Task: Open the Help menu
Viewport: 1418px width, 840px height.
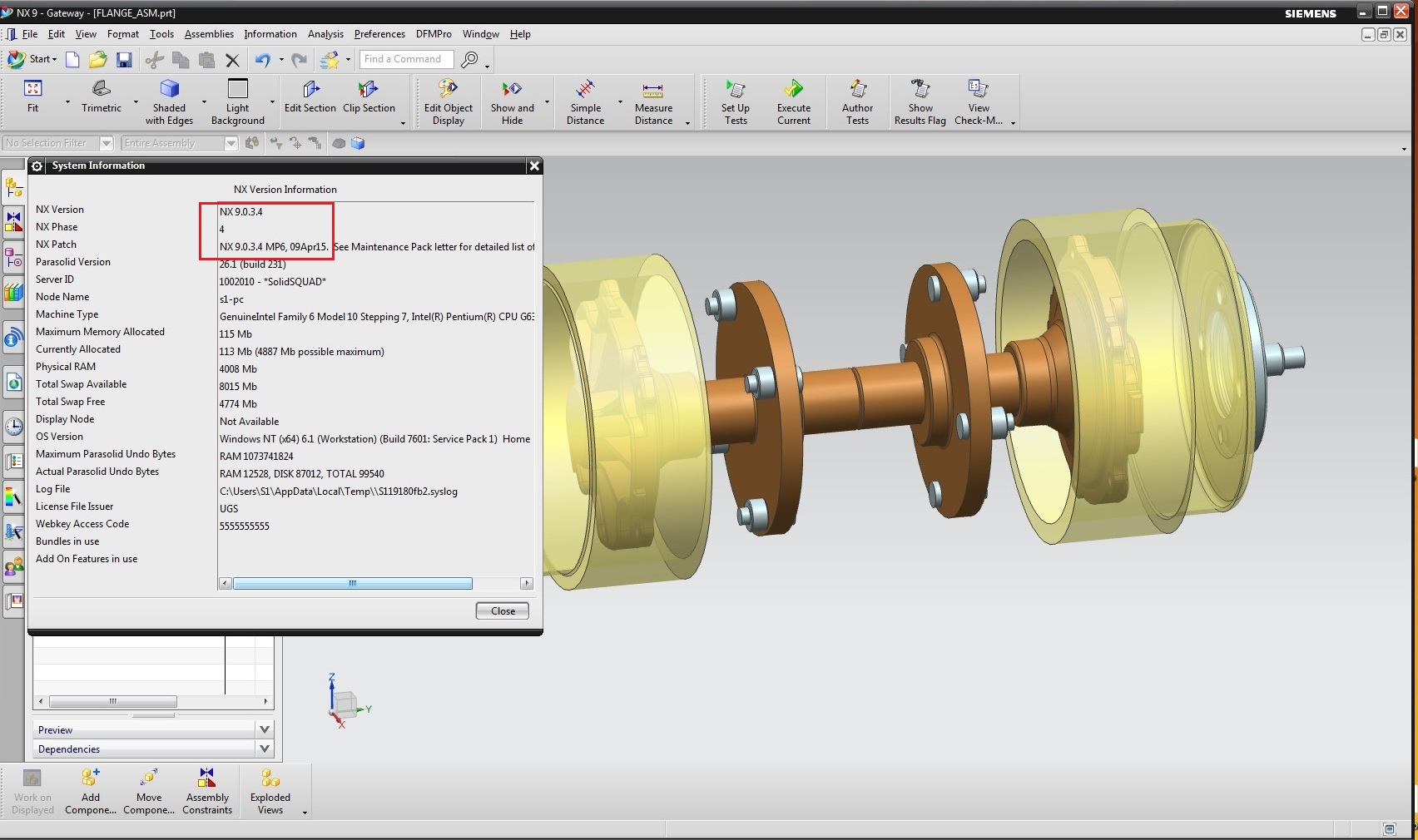Action: pos(520,34)
